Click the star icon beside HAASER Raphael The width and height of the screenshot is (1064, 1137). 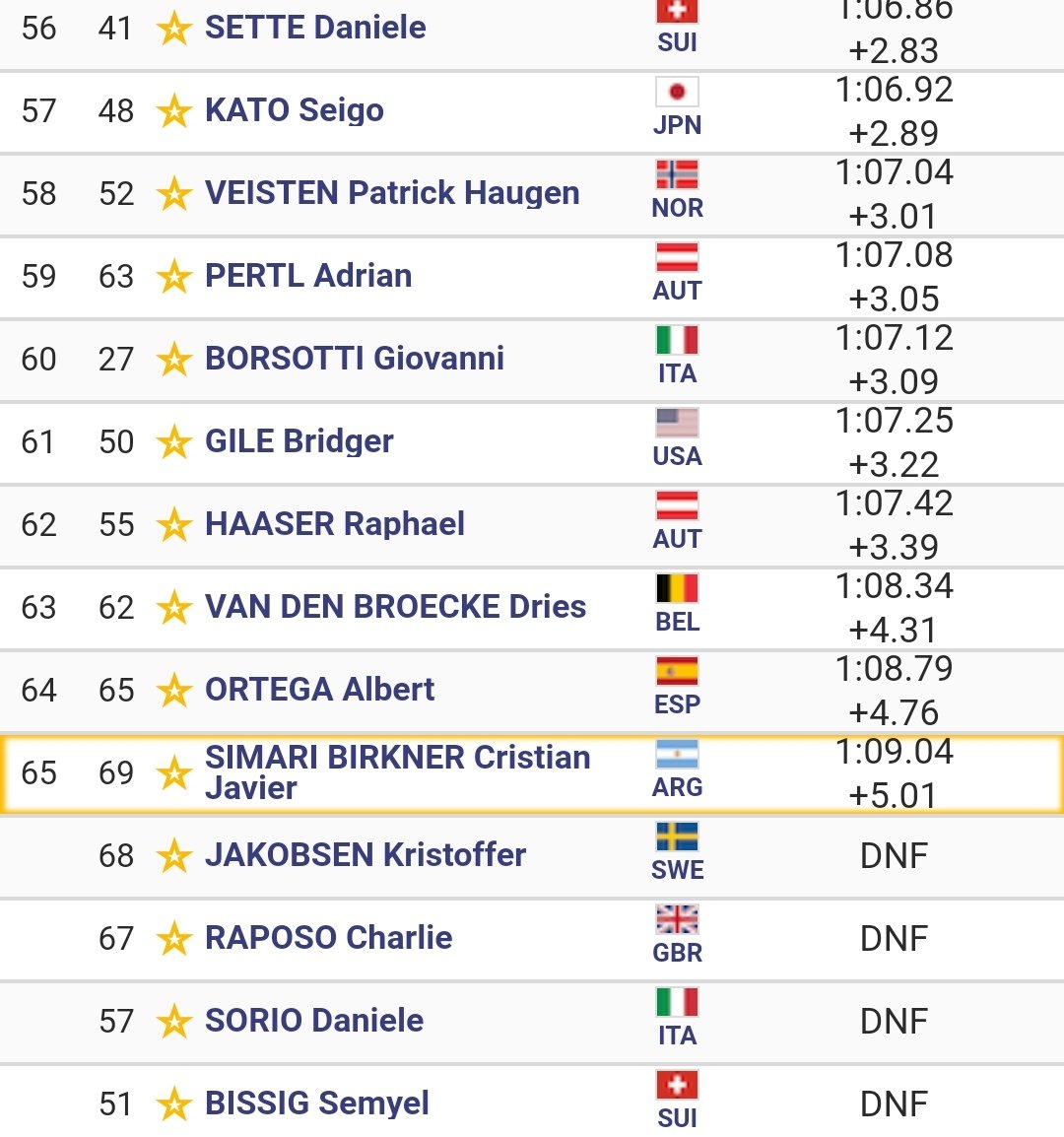pyautogui.click(x=174, y=525)
